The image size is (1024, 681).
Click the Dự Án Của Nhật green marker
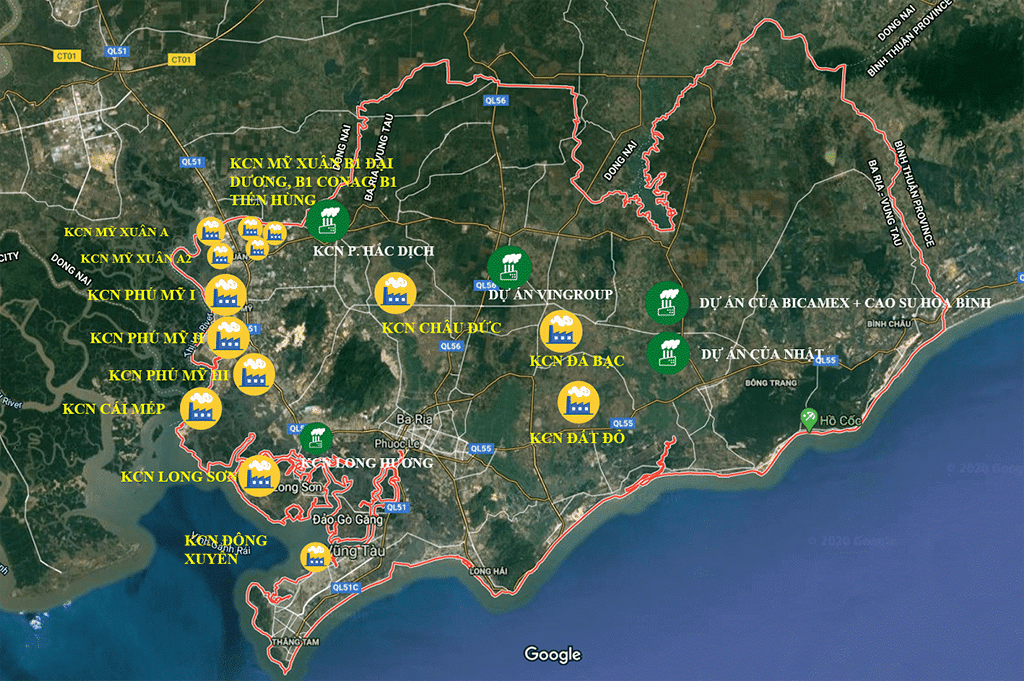(666, 352)
